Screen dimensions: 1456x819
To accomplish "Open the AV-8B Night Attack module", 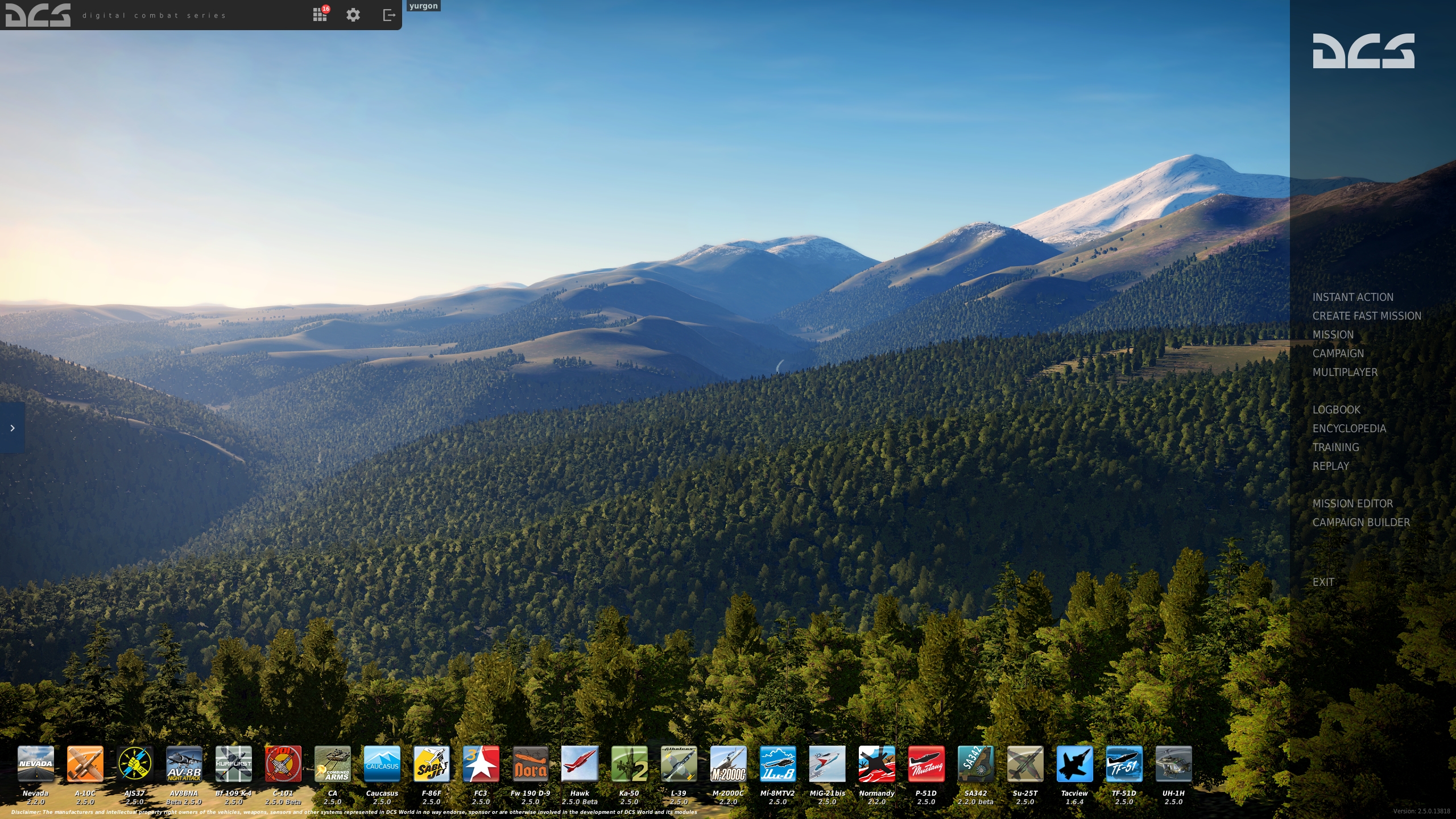I will click(185, 765).
